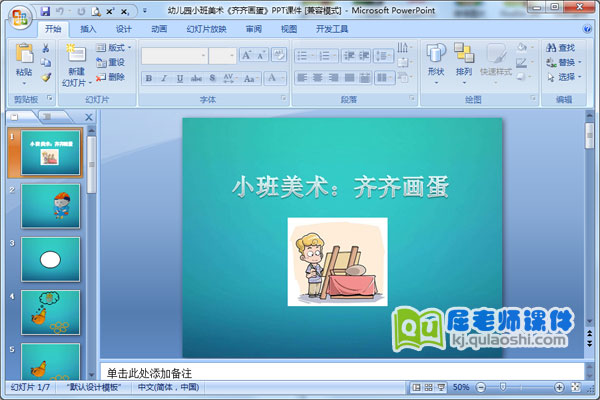Screen dimensions: 600x400
Task: Open the Arrange icon
Action: (464, 53)
